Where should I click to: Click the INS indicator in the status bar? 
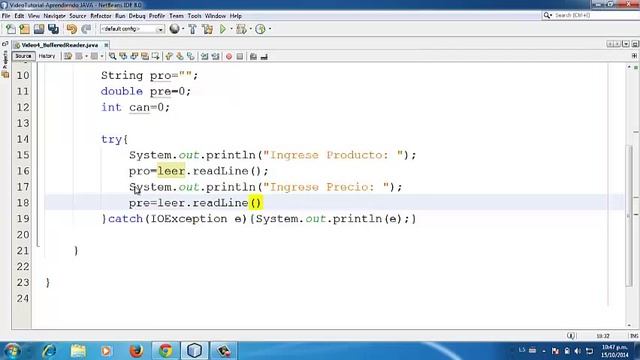click(x=634, y=336)
